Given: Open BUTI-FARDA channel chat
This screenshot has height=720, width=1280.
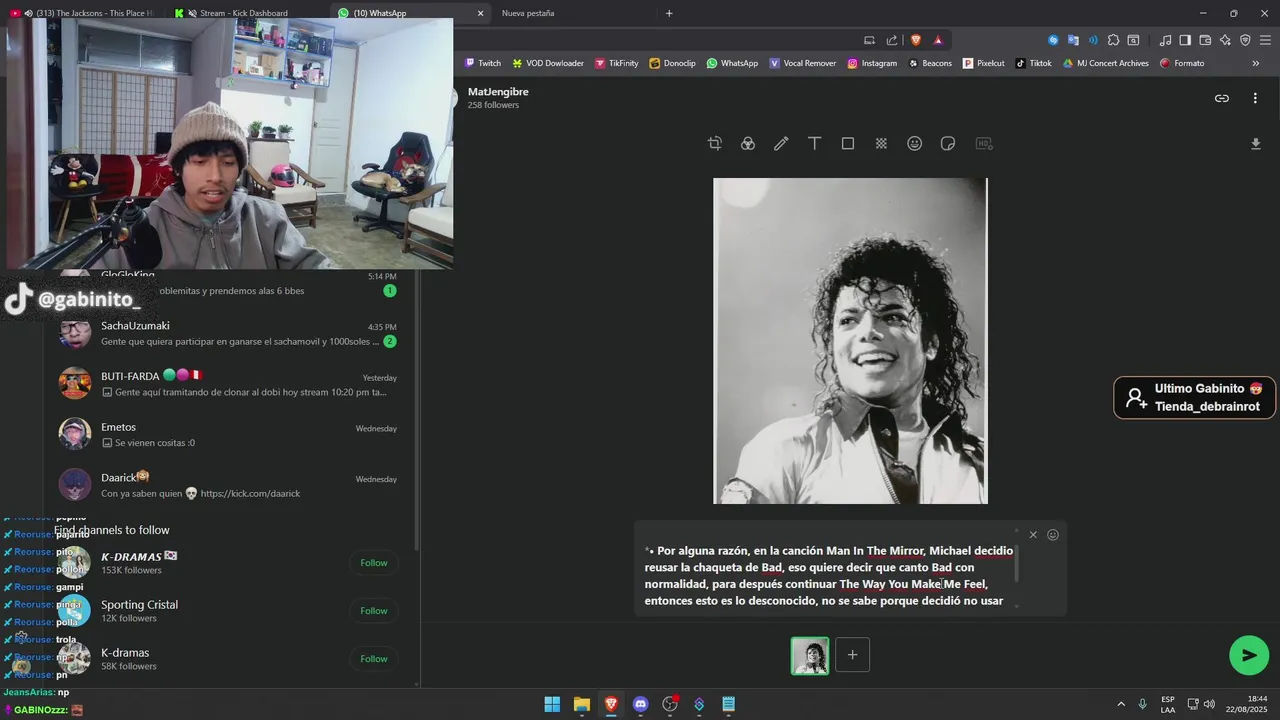Looking at the screenshot, I should point(228,384).
